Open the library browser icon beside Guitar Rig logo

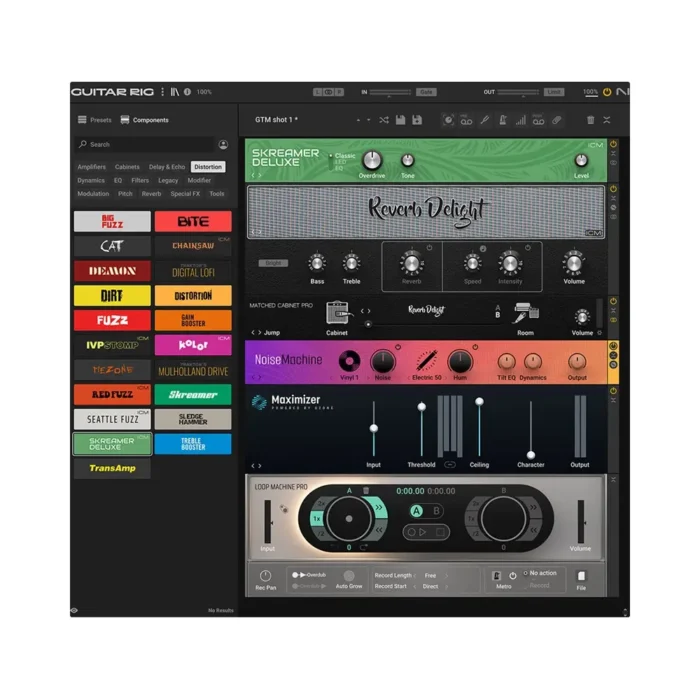click(x=175, y=92)
